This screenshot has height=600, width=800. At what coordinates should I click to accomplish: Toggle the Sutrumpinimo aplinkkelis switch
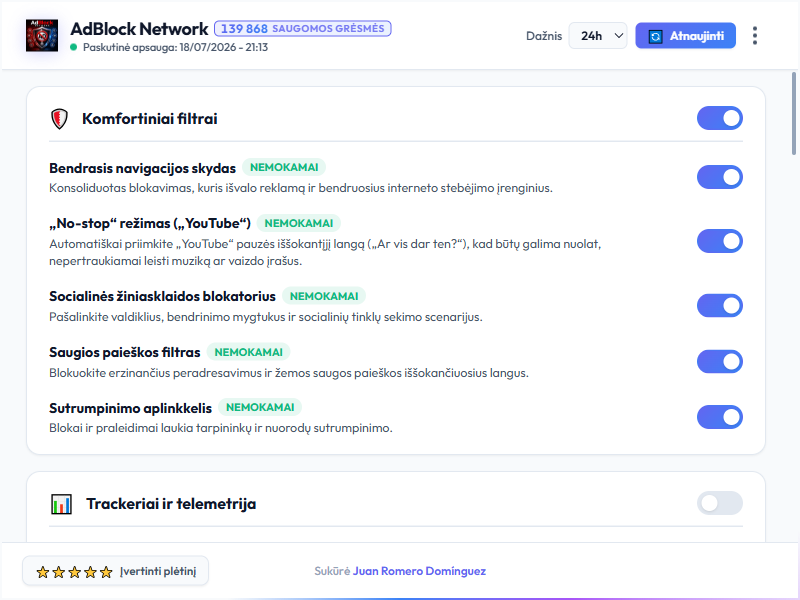719,417
